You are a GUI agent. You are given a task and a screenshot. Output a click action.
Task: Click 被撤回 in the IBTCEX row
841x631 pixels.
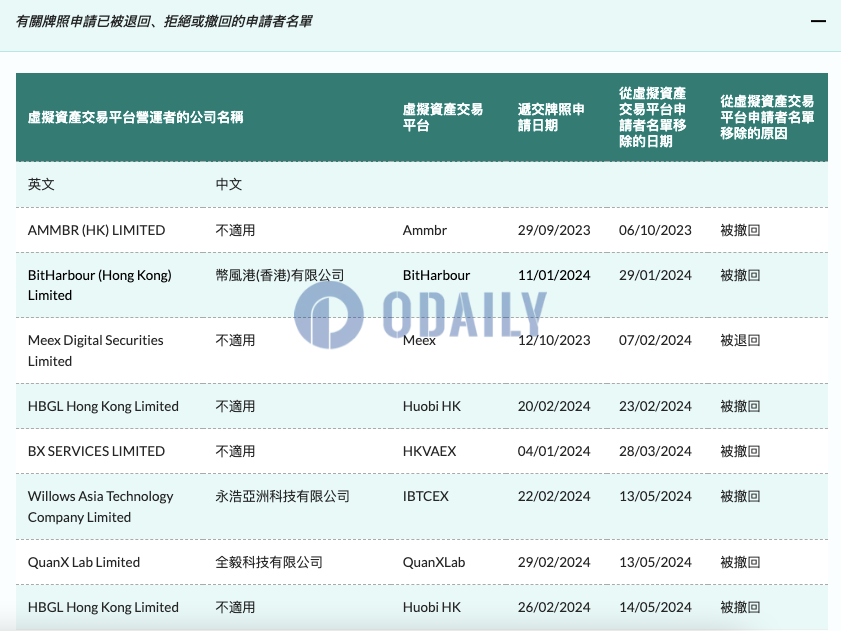740,496
